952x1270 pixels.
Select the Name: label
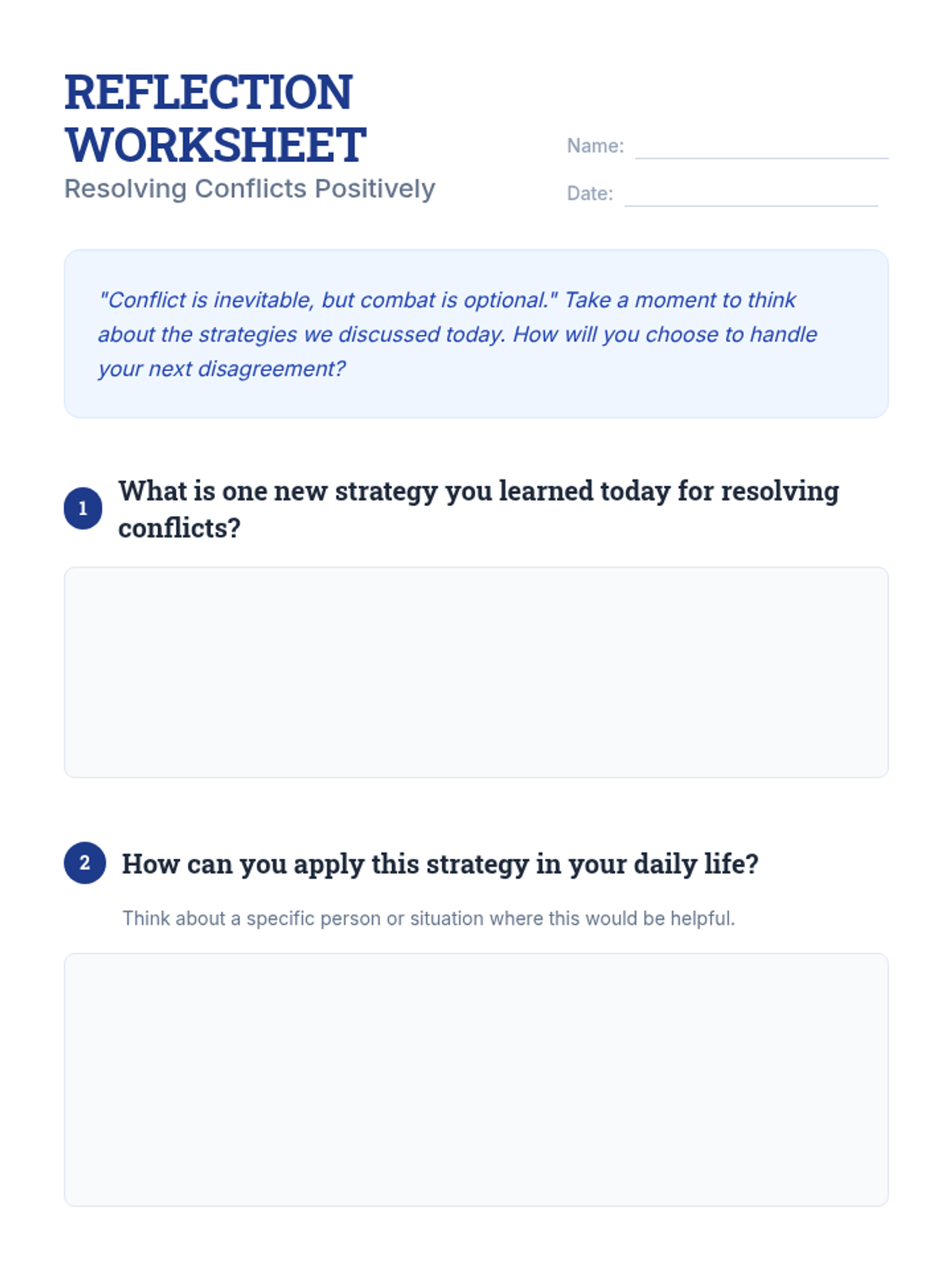point(596,146)
